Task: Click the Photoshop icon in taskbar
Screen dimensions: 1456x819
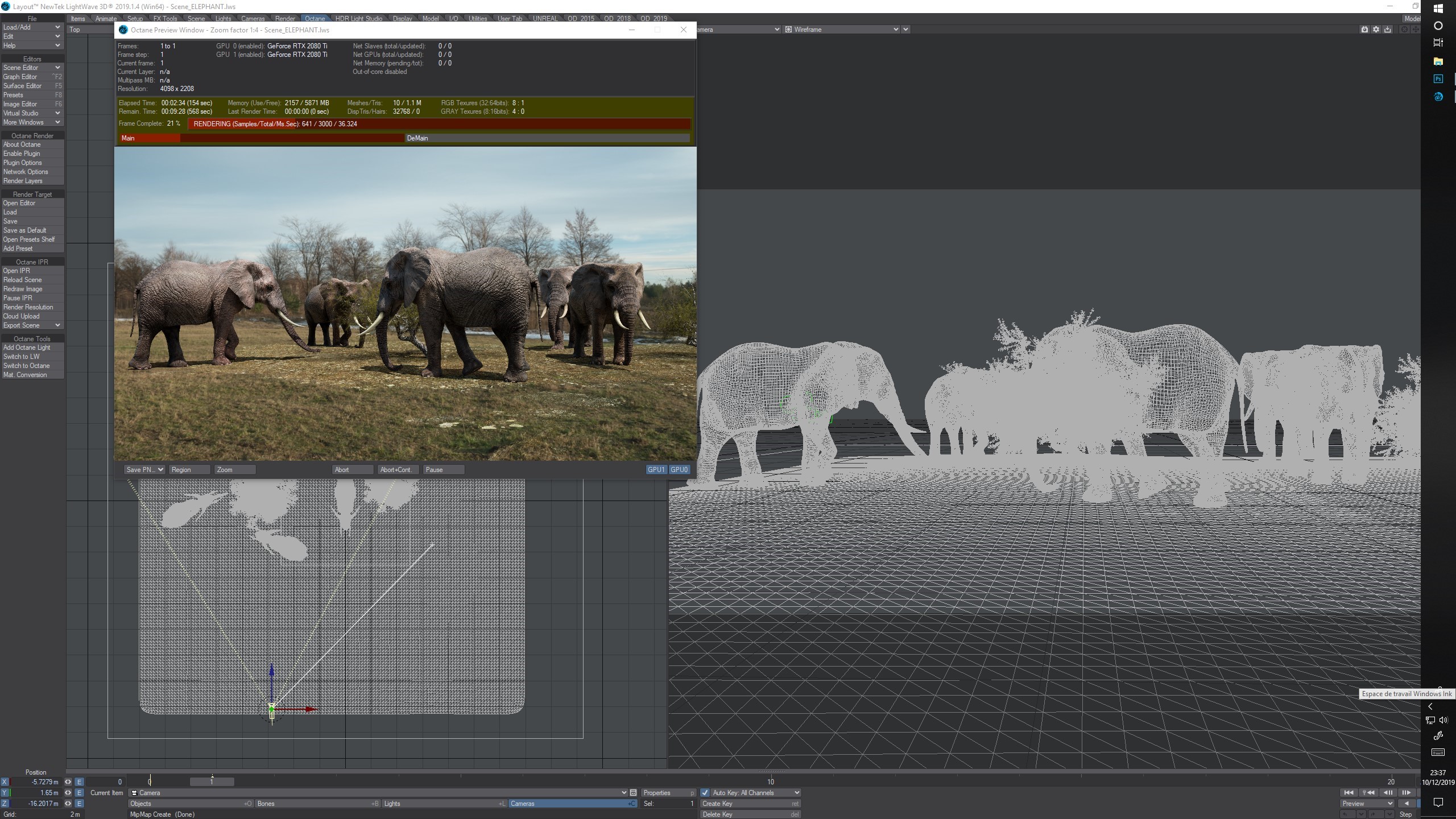Action: point(1438,79)
